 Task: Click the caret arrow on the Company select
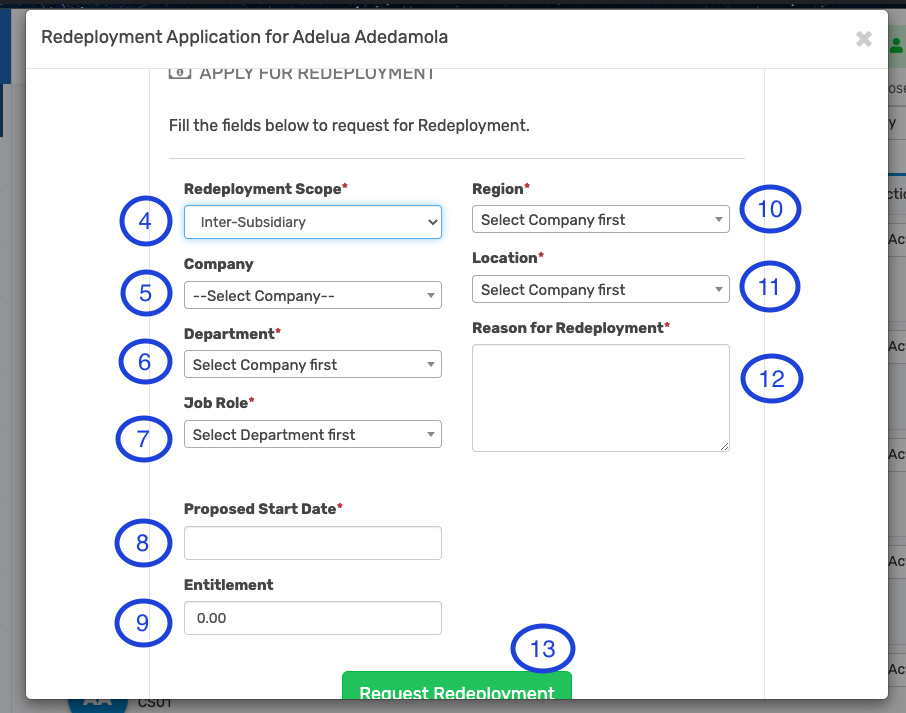[430, 295]
